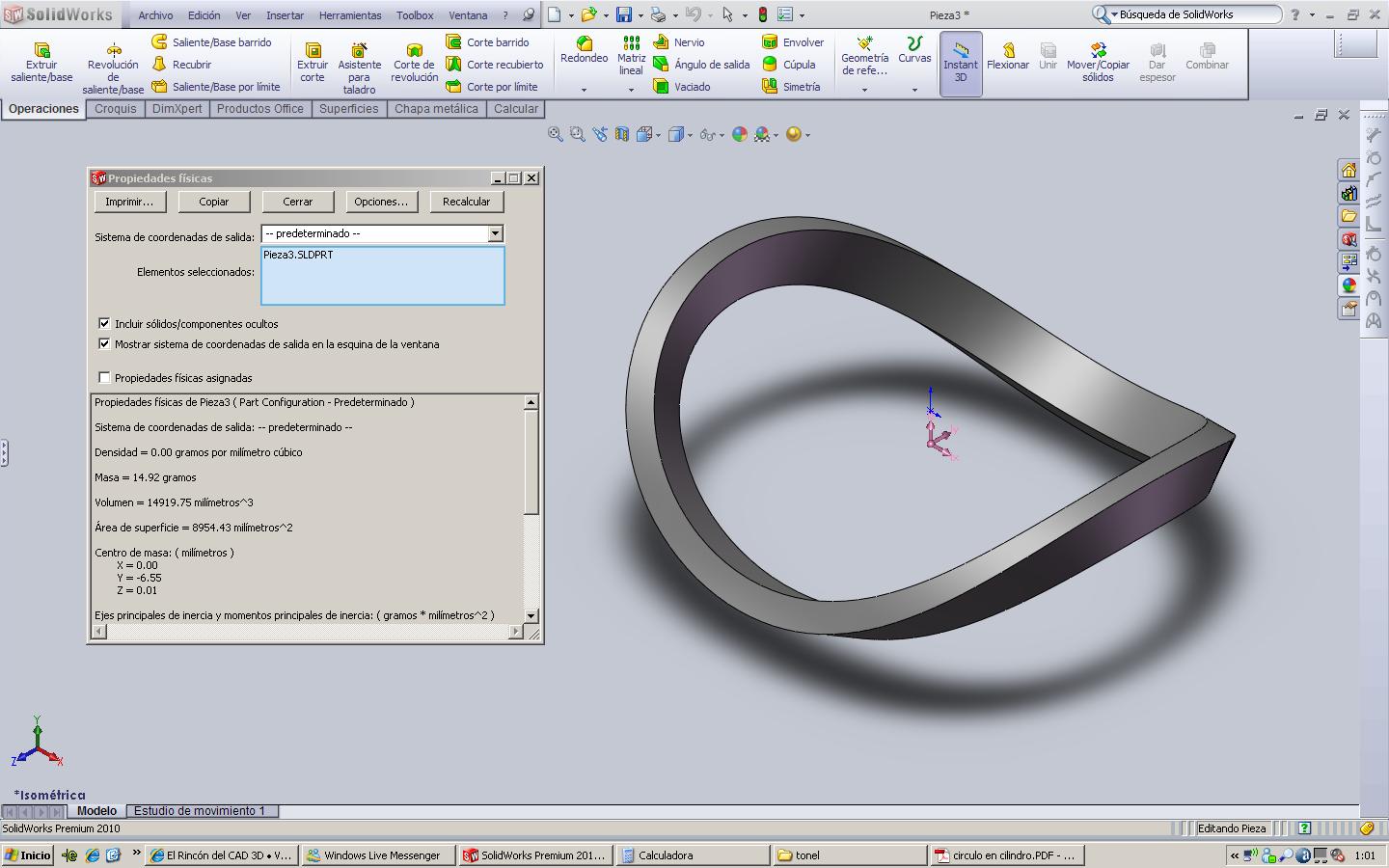Click the Inicio start button
This screenshot has width=1389, height=868.
(x=27, y=855)
